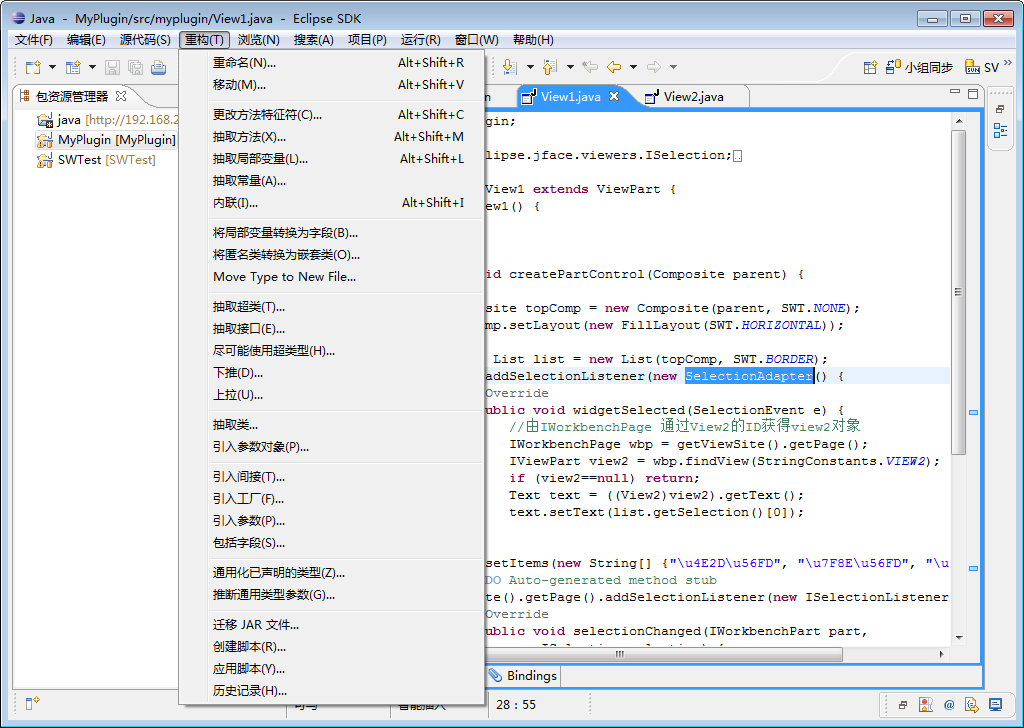Choose 重命名(N)... from the refactor menu
This screenshot has width=1024, height=728.
pos(244,63)
